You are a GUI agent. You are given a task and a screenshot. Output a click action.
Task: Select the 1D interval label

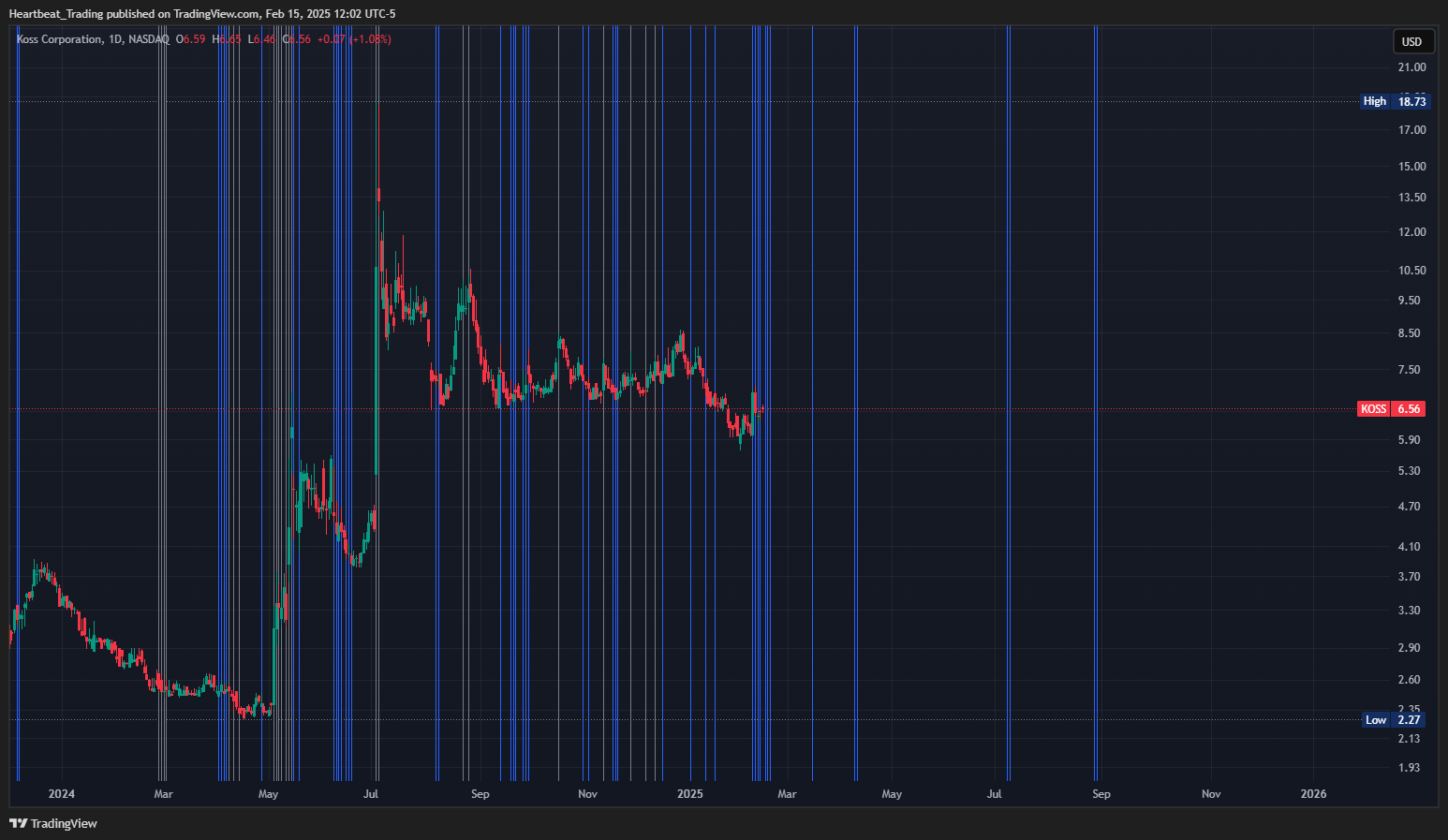point(115,39)
